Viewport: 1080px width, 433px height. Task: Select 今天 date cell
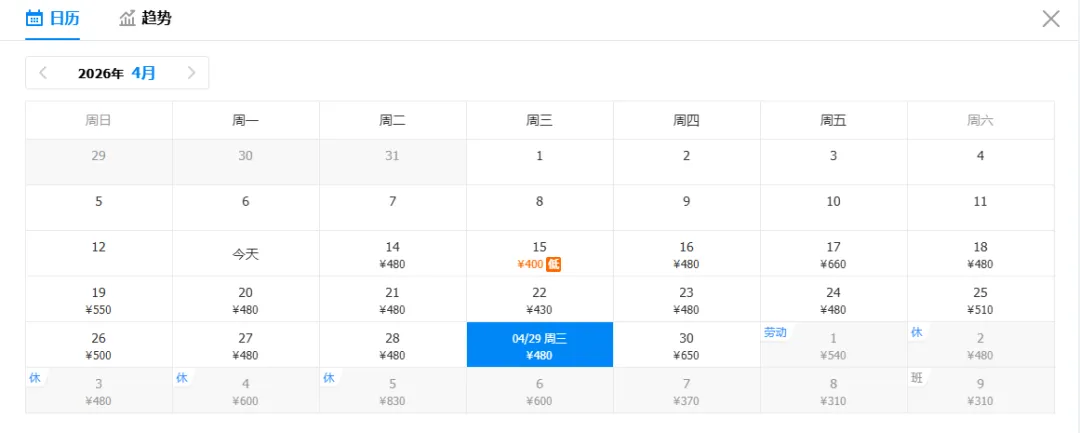point(246,253)
